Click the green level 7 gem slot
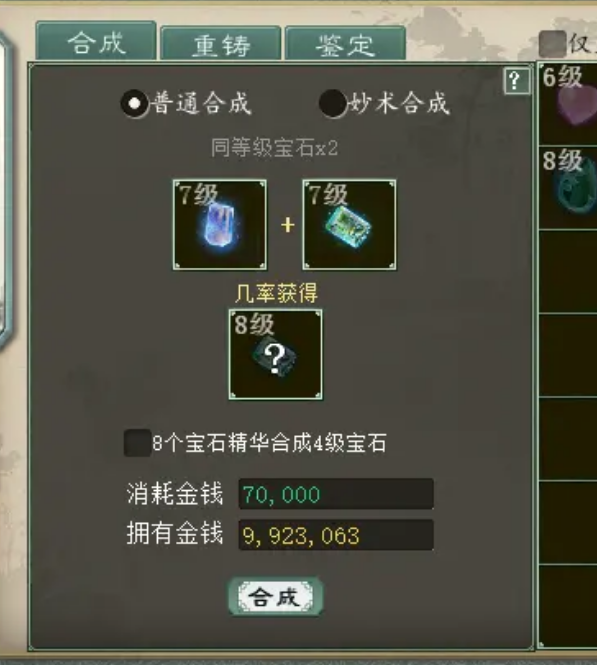Screen dimensions: 597x665 [x=349, y=225]
